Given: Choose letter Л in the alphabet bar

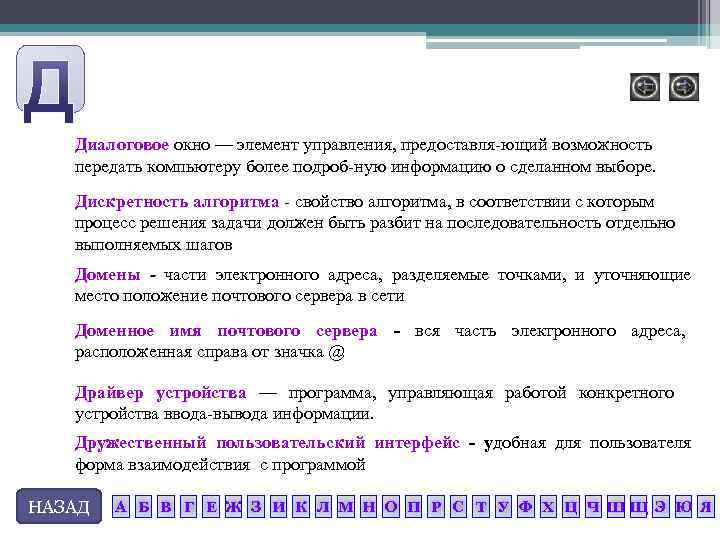Looking at the screenshot, I should click(323, 507).
